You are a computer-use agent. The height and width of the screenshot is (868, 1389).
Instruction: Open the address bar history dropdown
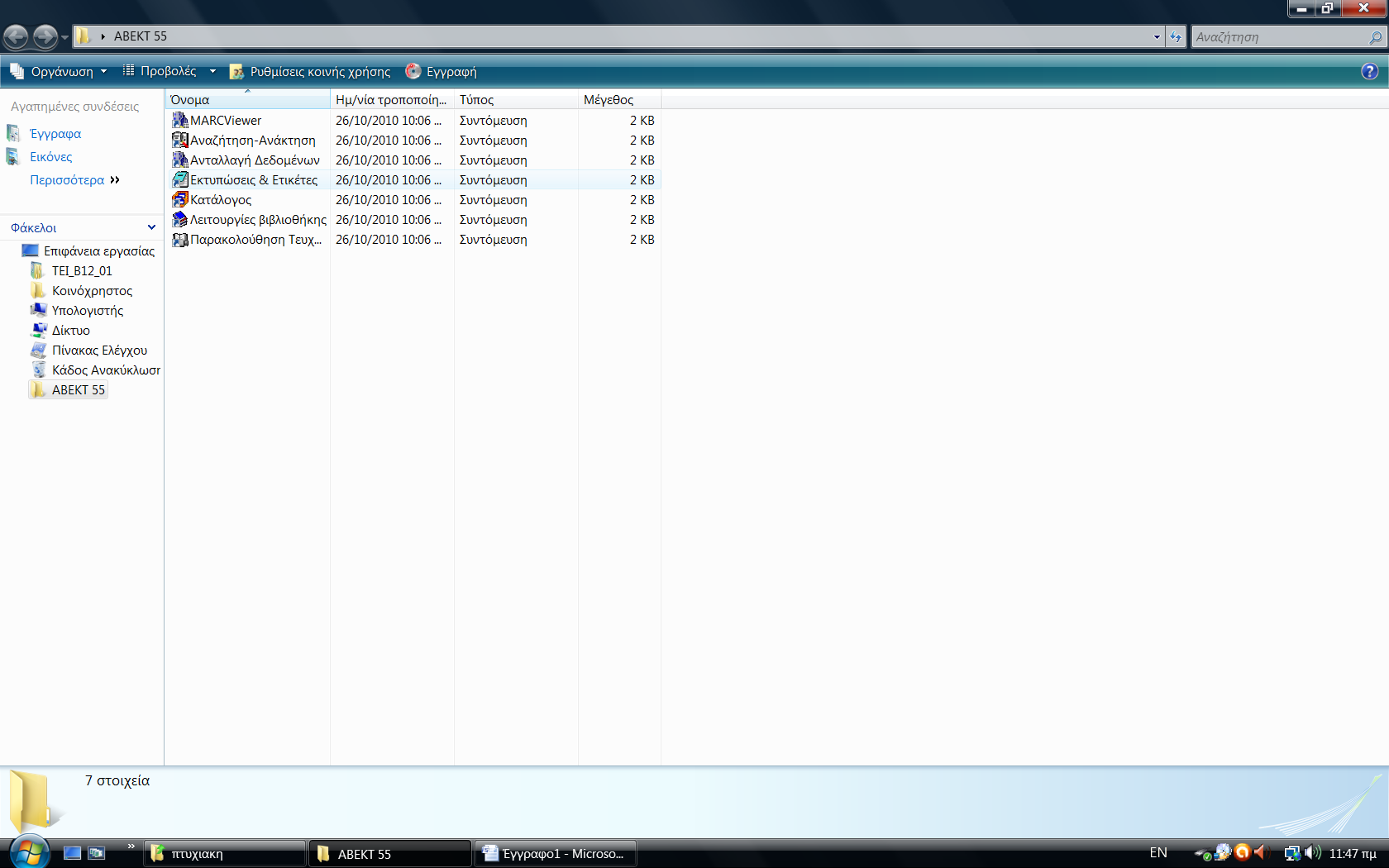coord(1157,36)
